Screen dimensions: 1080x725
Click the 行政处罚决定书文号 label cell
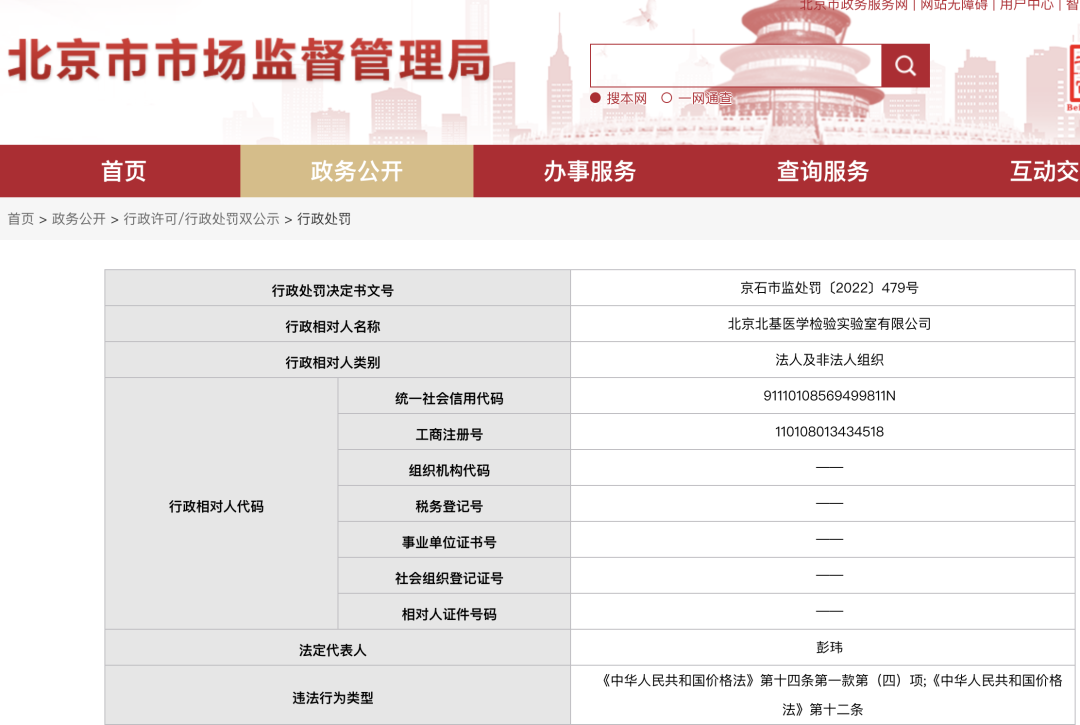click(x=338, y=288)
